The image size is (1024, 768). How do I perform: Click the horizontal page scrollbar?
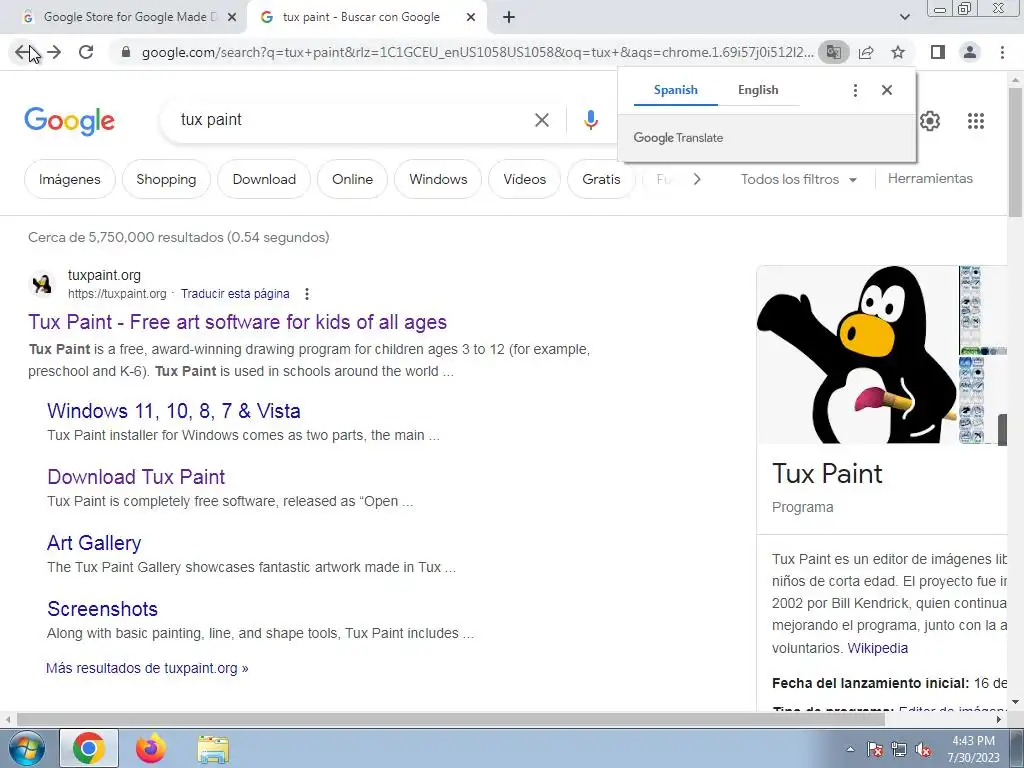[451, 719]
